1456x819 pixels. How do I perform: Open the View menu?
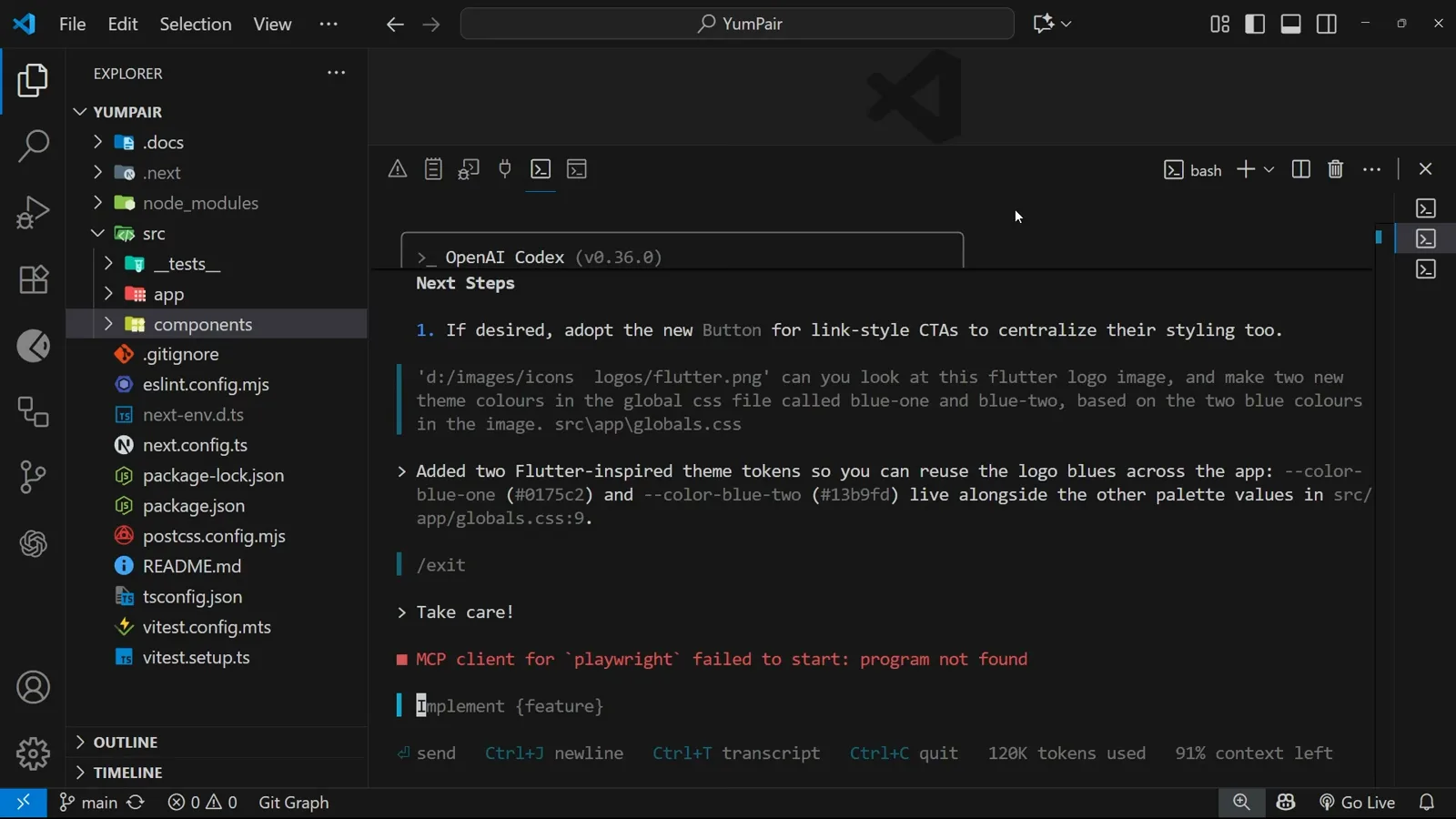click(272, 24)
